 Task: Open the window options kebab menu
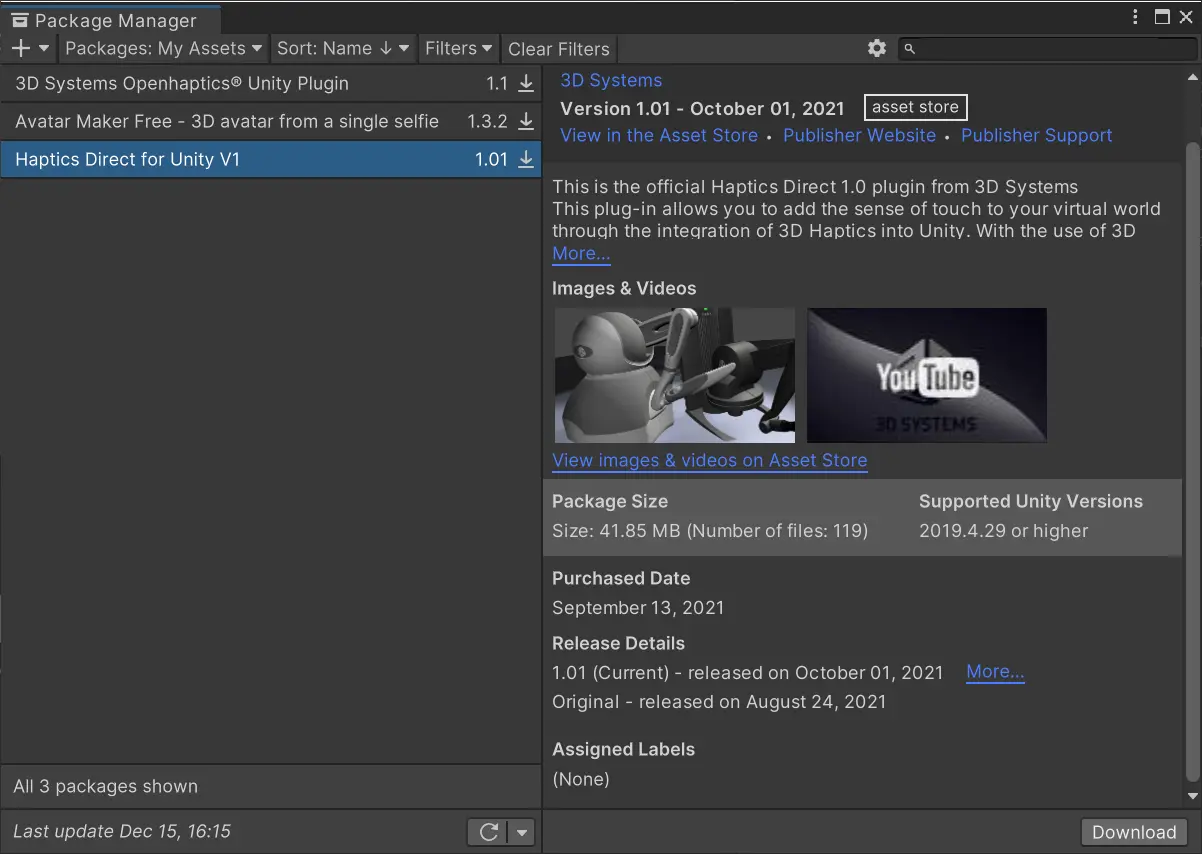[x=1136, y=17]
